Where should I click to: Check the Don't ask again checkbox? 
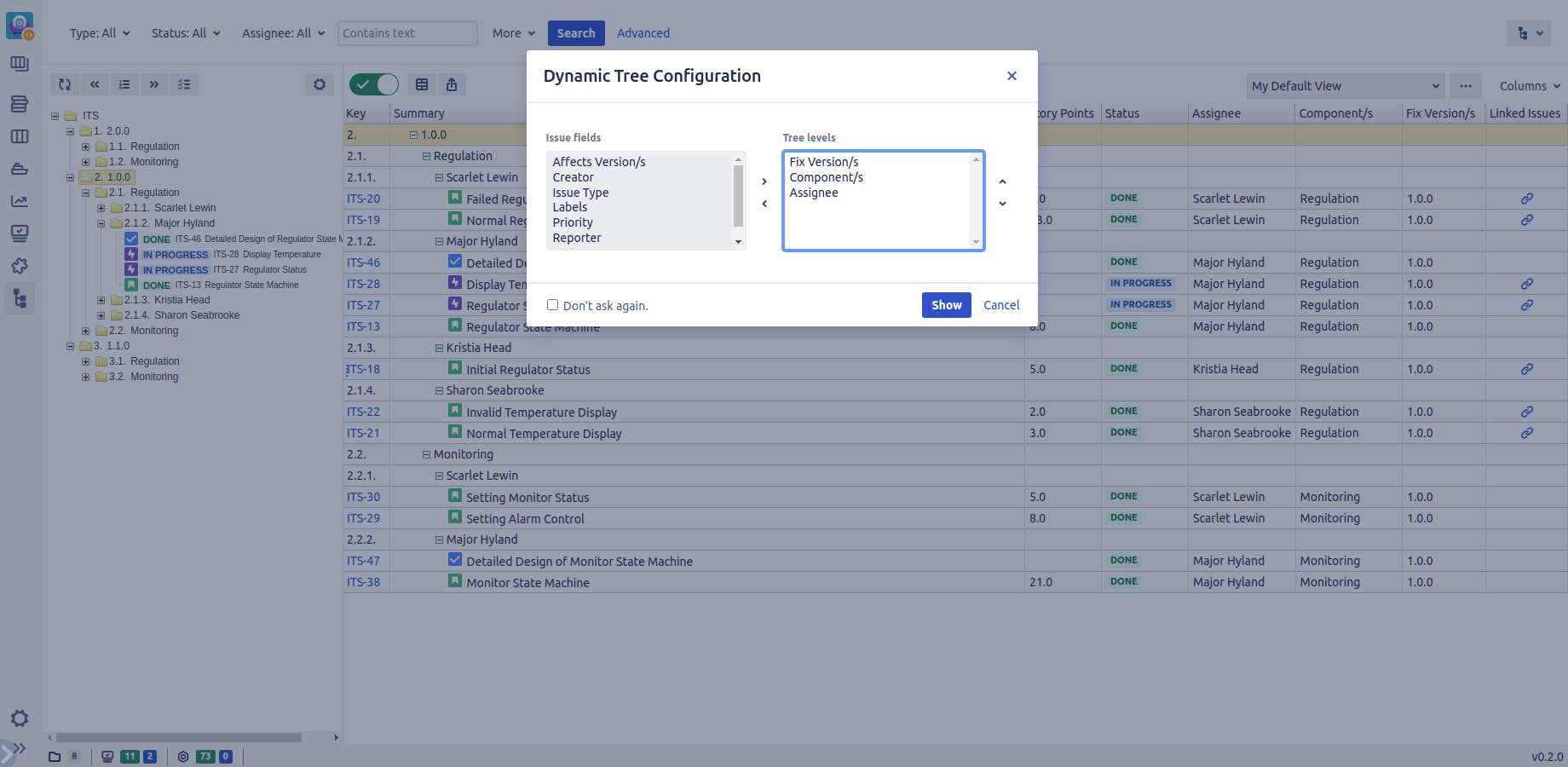(x=552, y=305)
